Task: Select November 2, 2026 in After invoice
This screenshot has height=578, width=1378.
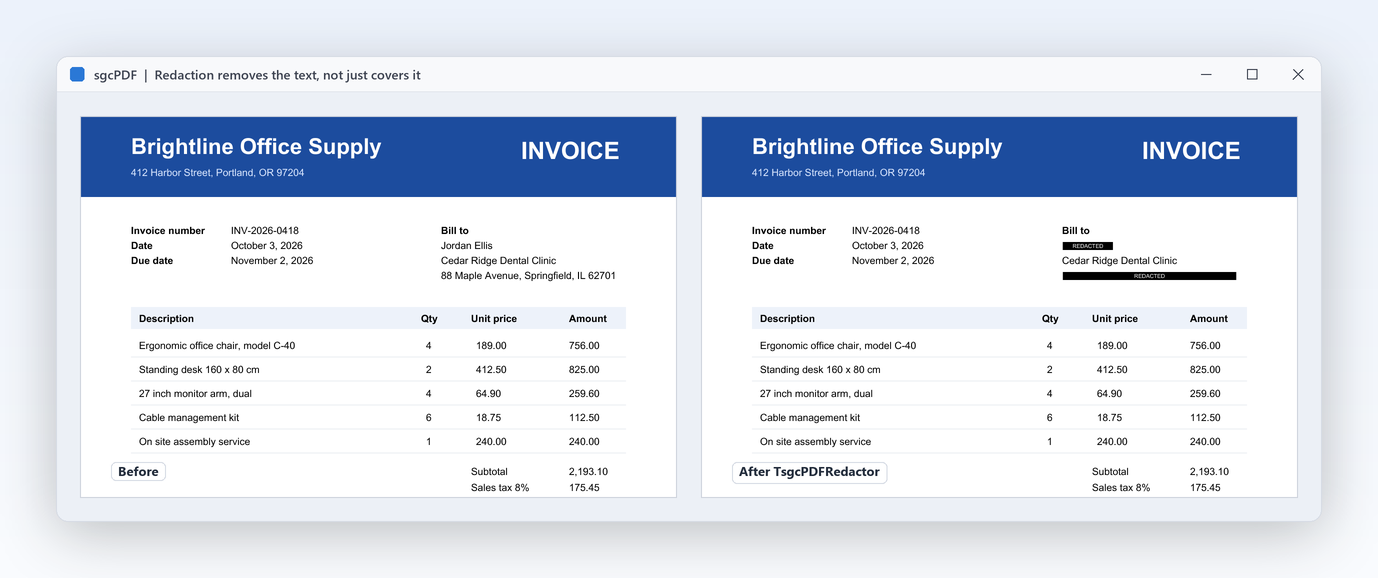Action: pos(893,261)
